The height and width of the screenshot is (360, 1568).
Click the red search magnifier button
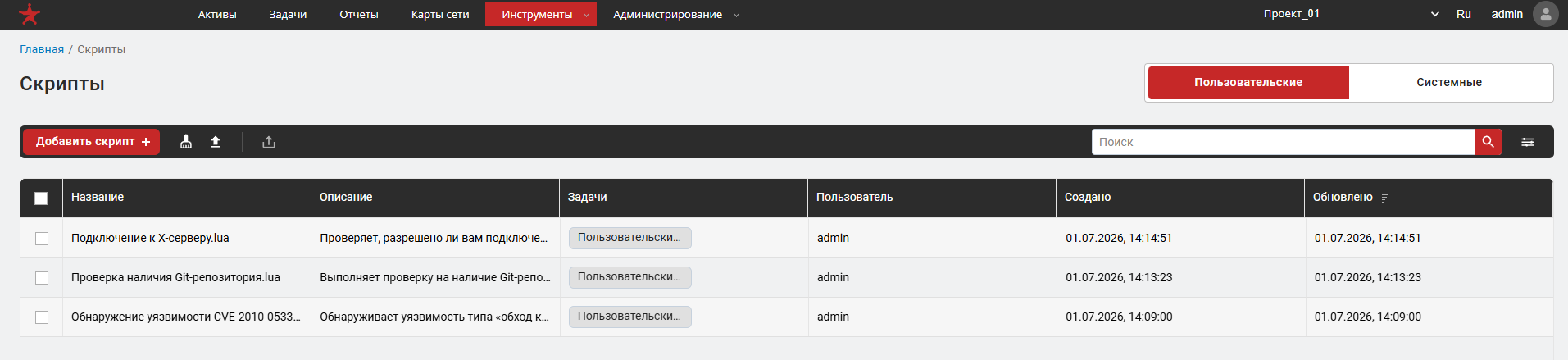pos(1488,142)
